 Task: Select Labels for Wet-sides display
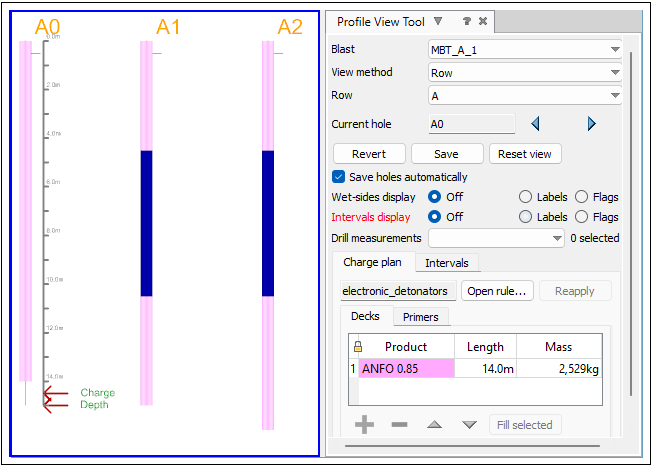[x=525, y=197]
